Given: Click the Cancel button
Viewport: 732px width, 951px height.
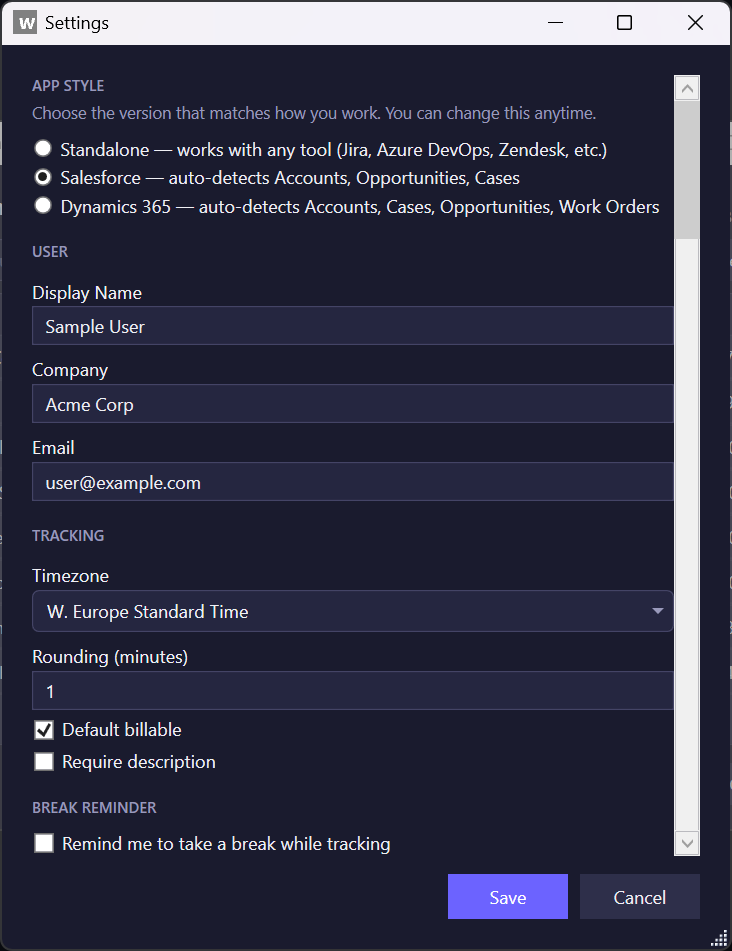Looking at the screenshot, I should (x=639, y=896).
